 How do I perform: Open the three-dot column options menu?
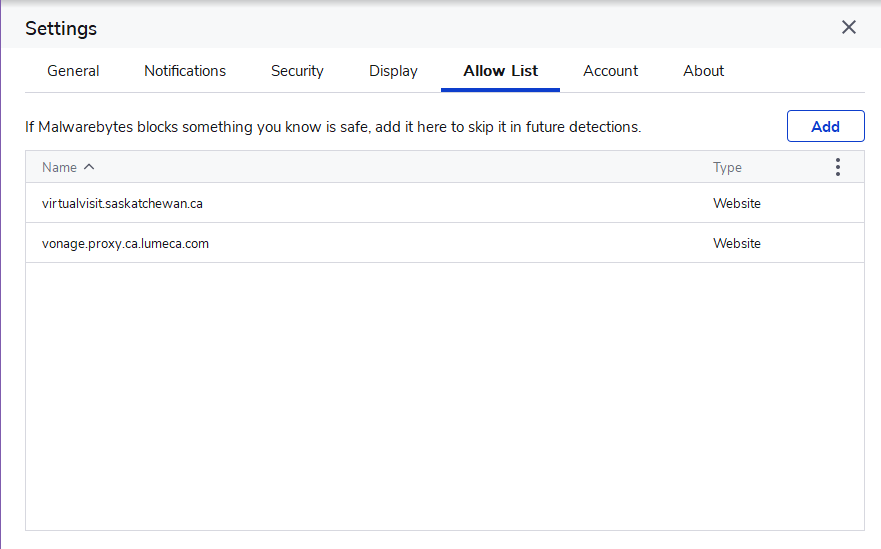838,168
